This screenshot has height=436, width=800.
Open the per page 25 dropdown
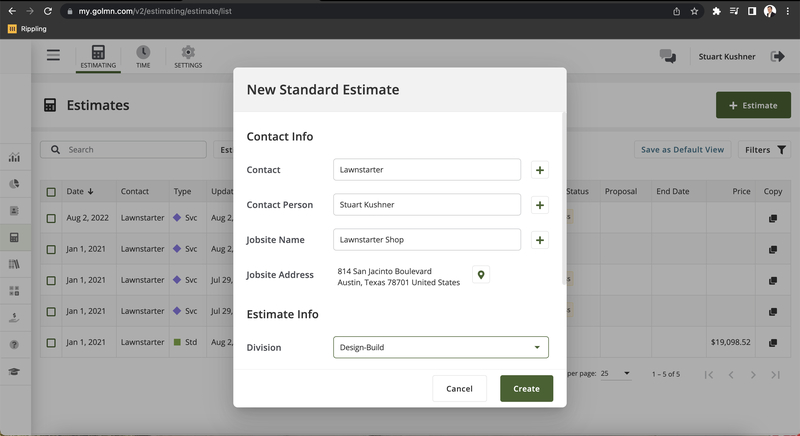(x=616, y=373)
